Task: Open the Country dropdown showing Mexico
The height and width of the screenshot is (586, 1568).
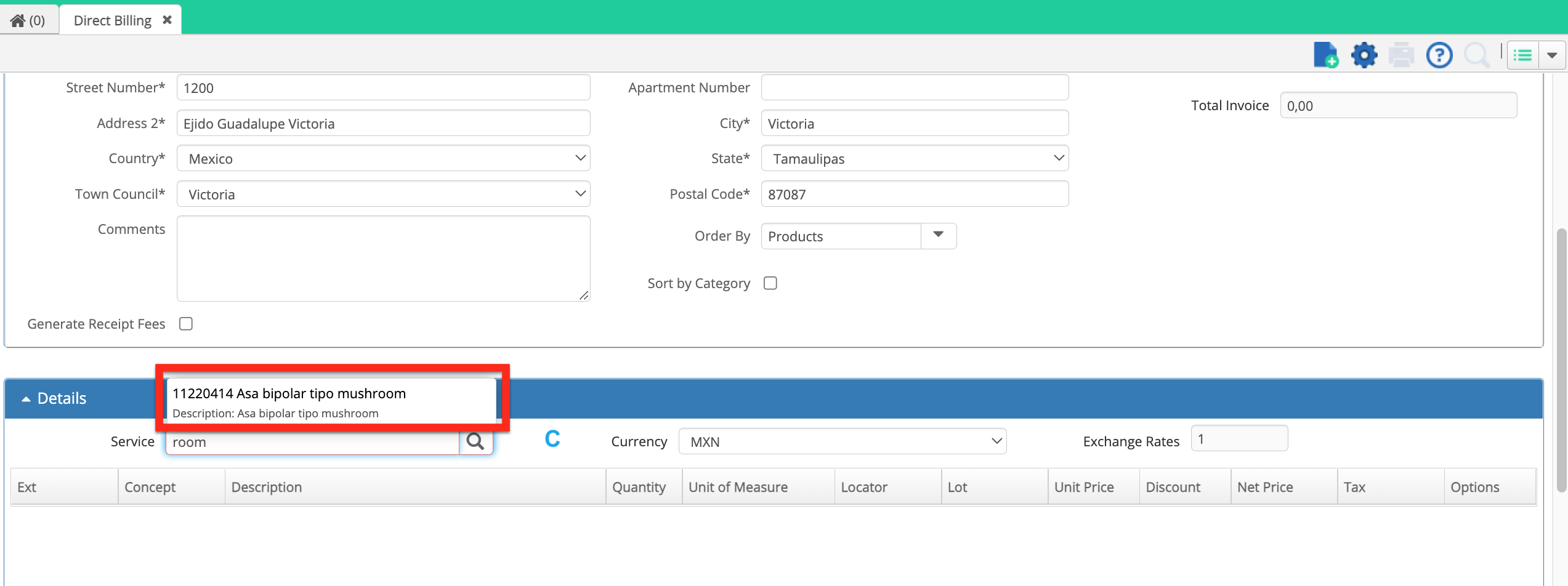Action: [383, 158]
